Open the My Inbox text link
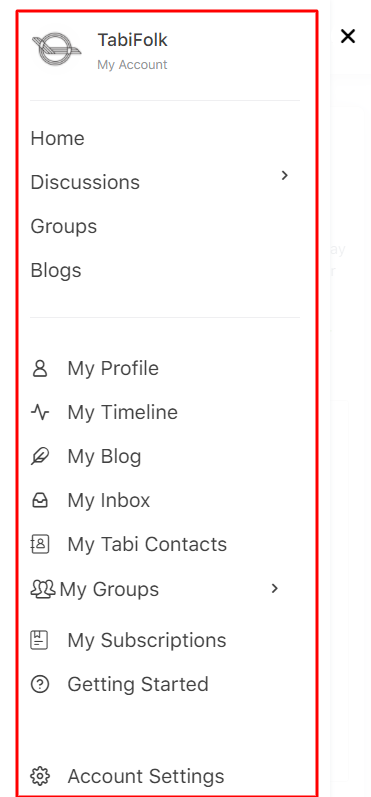 pos(109,501)
